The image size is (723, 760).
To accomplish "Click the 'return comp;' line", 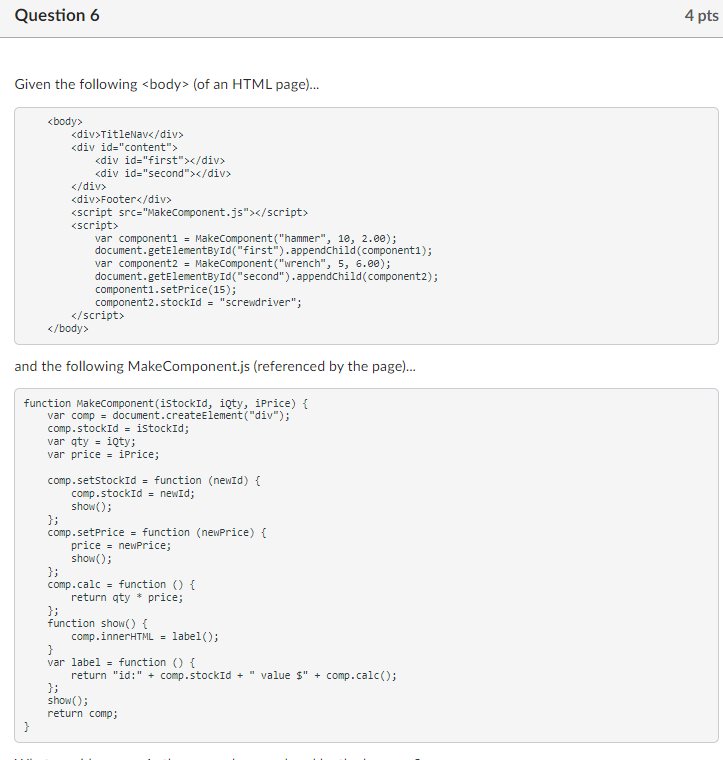I will tap(82, 713).
